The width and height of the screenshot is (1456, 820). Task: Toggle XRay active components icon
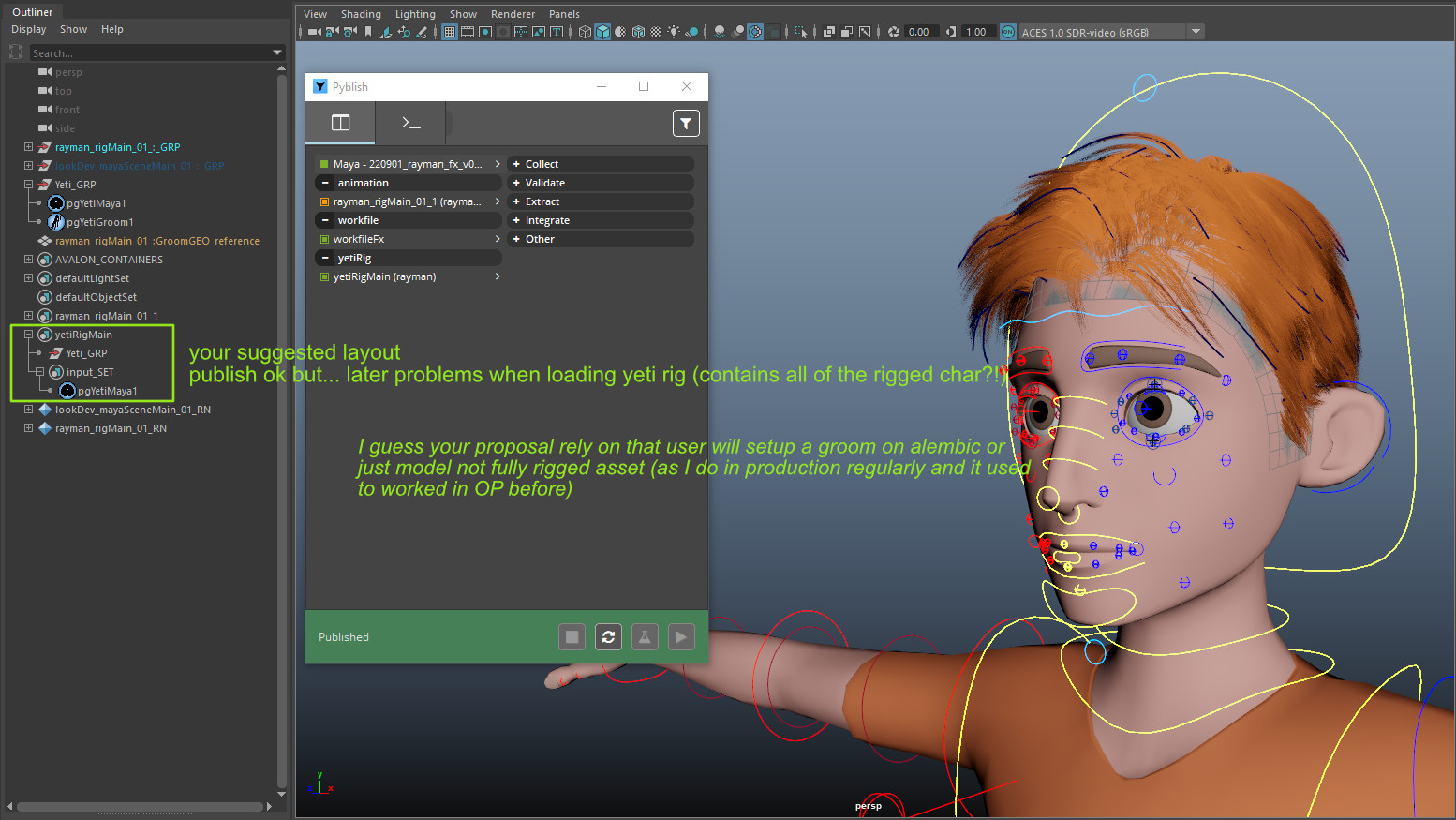[x=846, y=32]
